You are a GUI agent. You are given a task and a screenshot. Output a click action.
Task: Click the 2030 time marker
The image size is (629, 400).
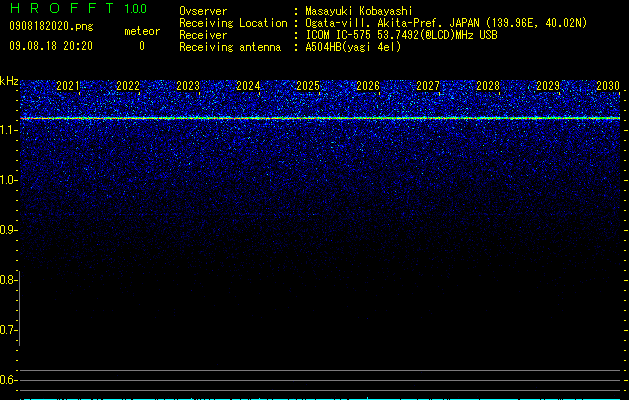[608, 86]
